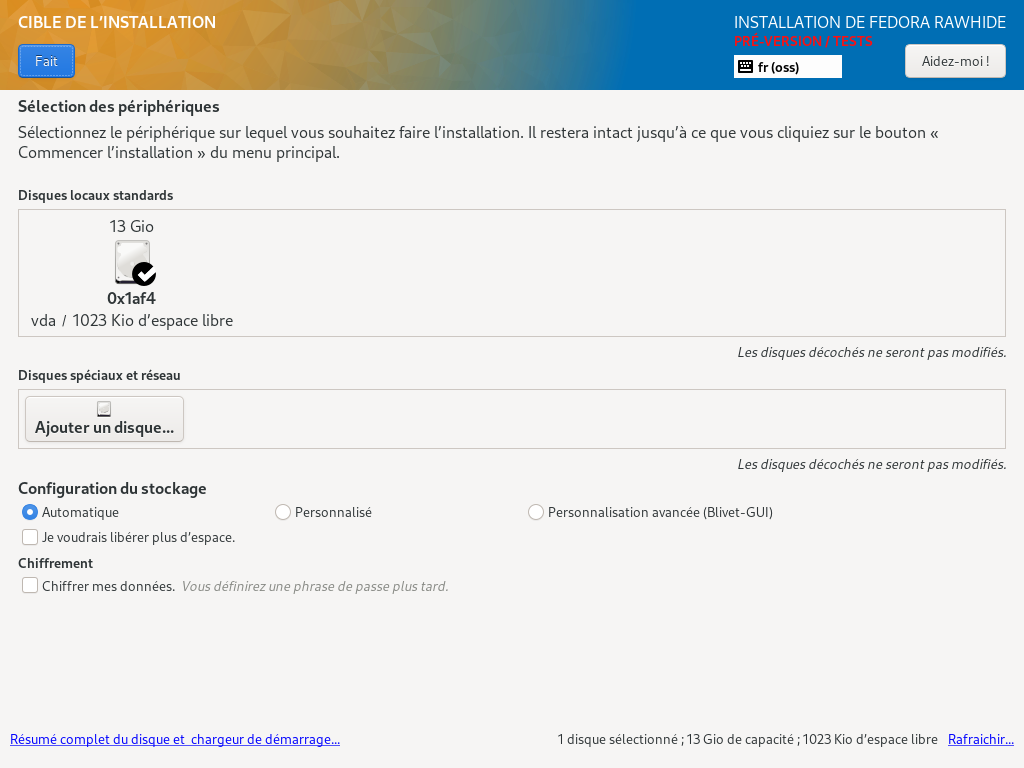
Task: Click small disk icon above Ajouter un disque
Action: click(104, 409)
